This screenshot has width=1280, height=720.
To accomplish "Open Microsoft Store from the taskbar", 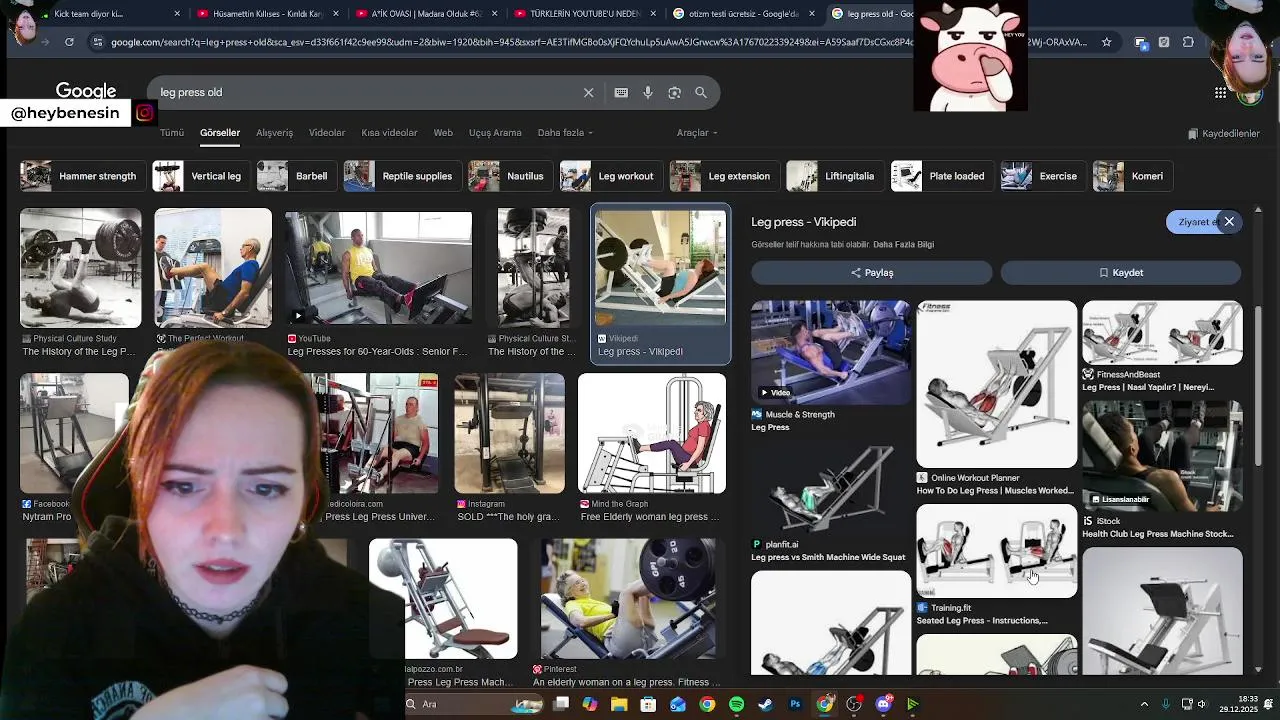I will pyautogui.click(x=648, y=704).
